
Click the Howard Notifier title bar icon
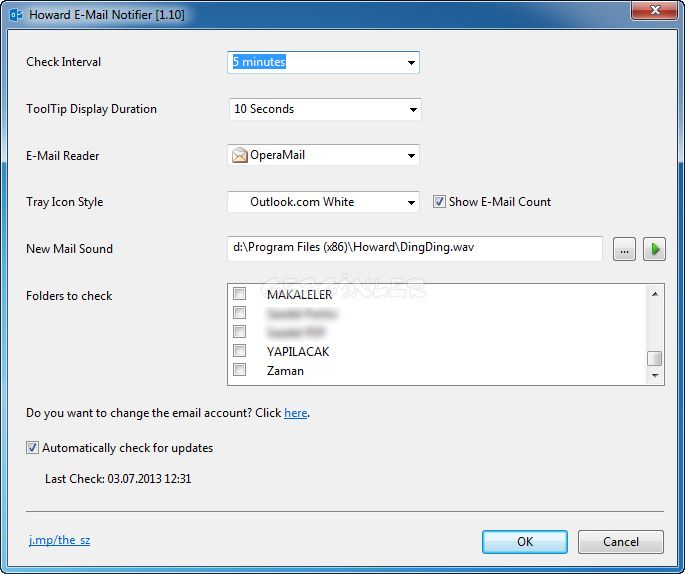16,15
